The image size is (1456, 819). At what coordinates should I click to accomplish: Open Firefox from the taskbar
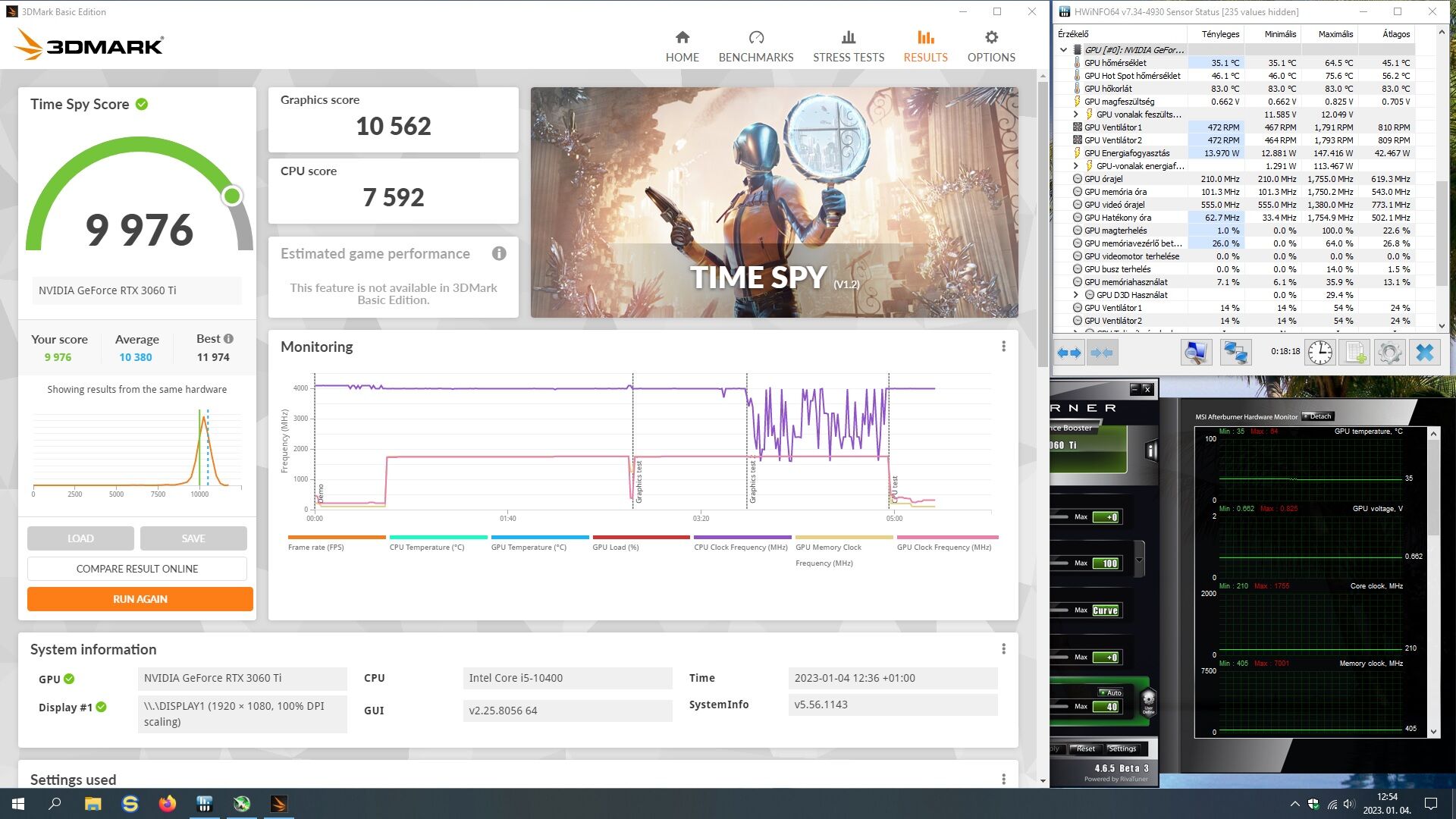[167, 804]
